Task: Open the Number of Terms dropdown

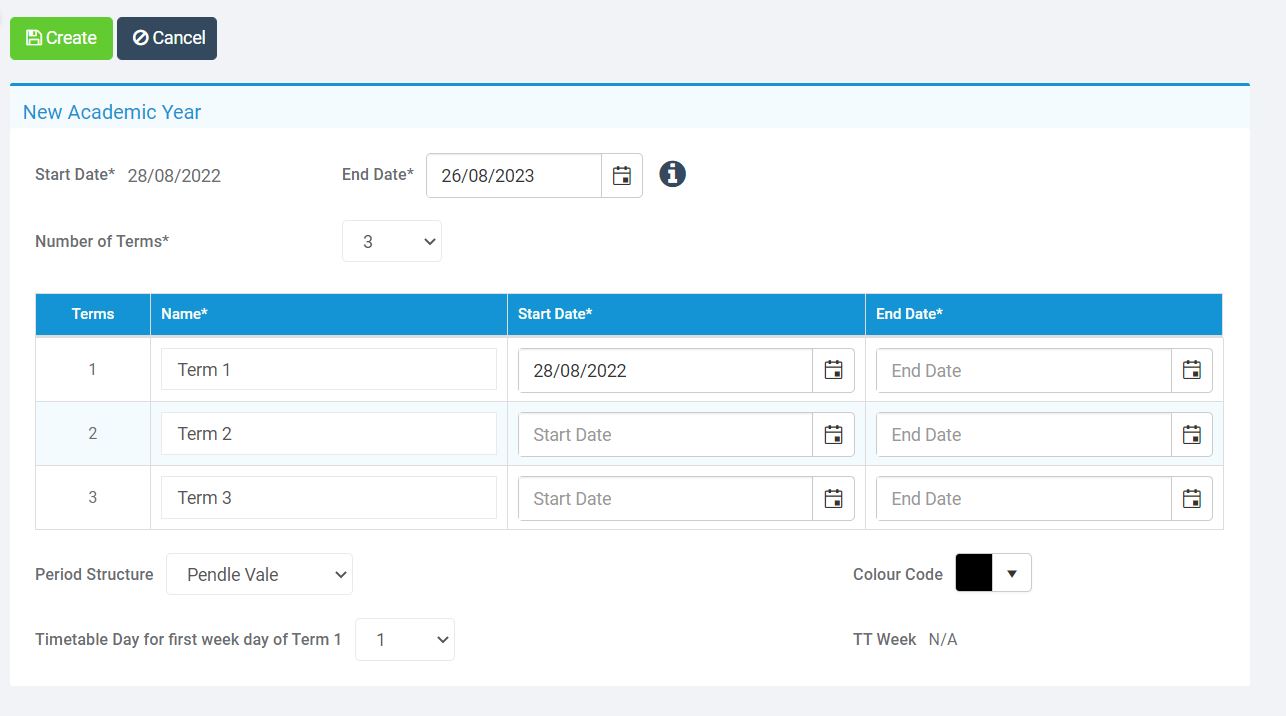Action: [x=391, y=240]
